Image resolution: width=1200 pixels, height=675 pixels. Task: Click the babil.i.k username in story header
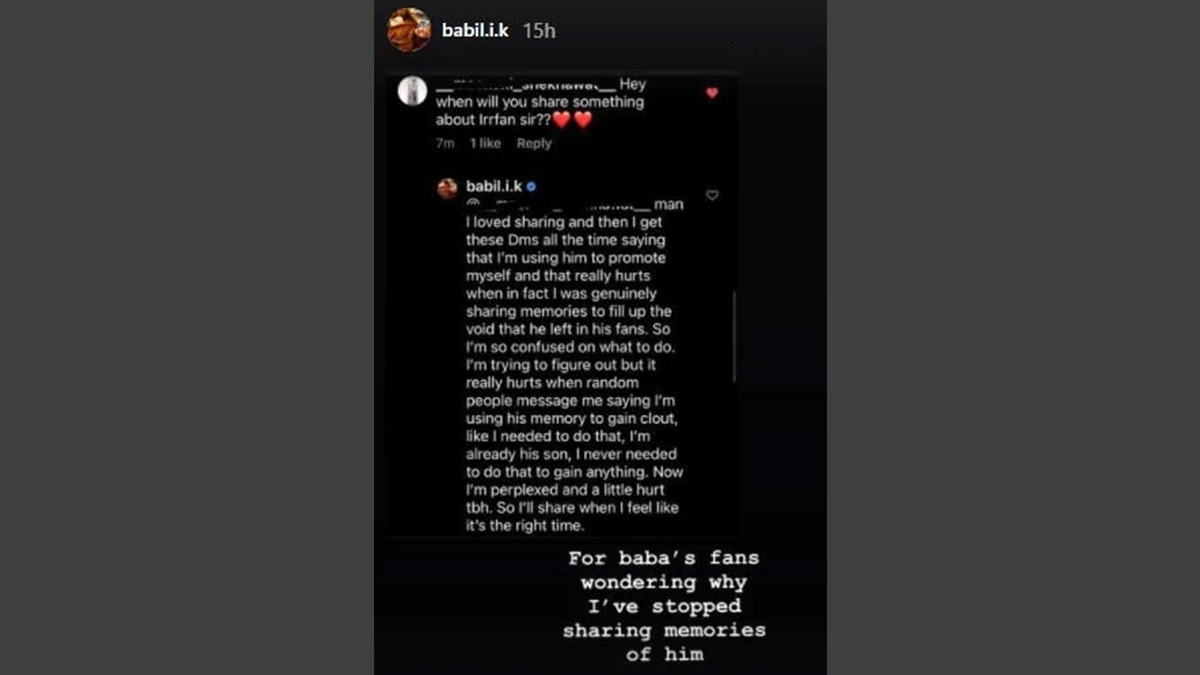point(475,31)
